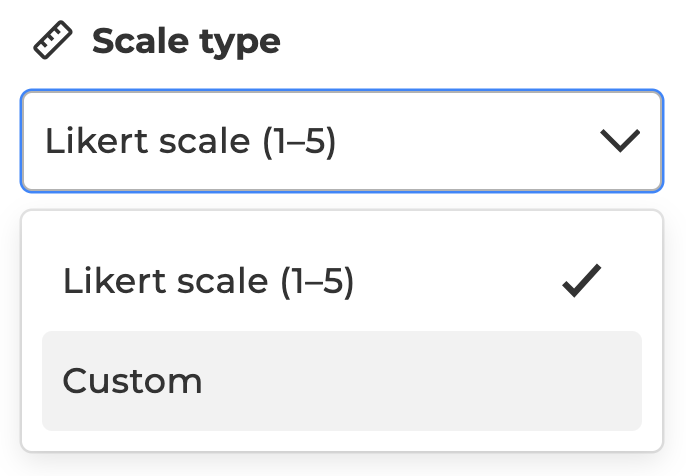Focus the blue-outlined Scale type field

[x=342, y=141]
